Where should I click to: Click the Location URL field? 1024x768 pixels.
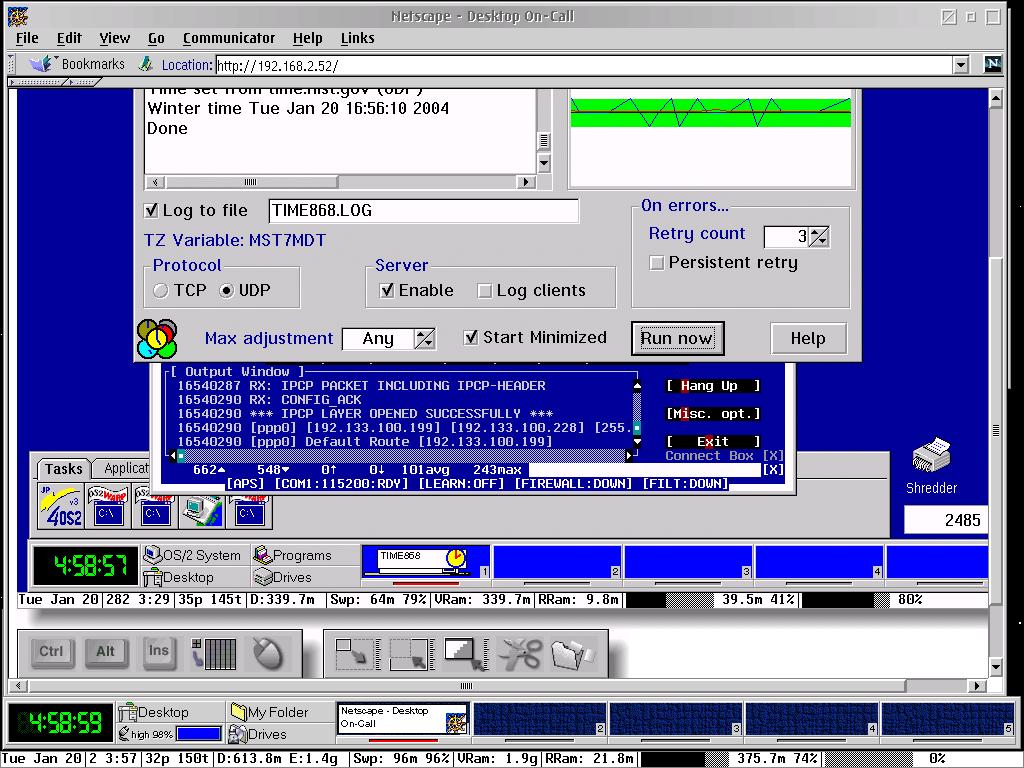584,65
